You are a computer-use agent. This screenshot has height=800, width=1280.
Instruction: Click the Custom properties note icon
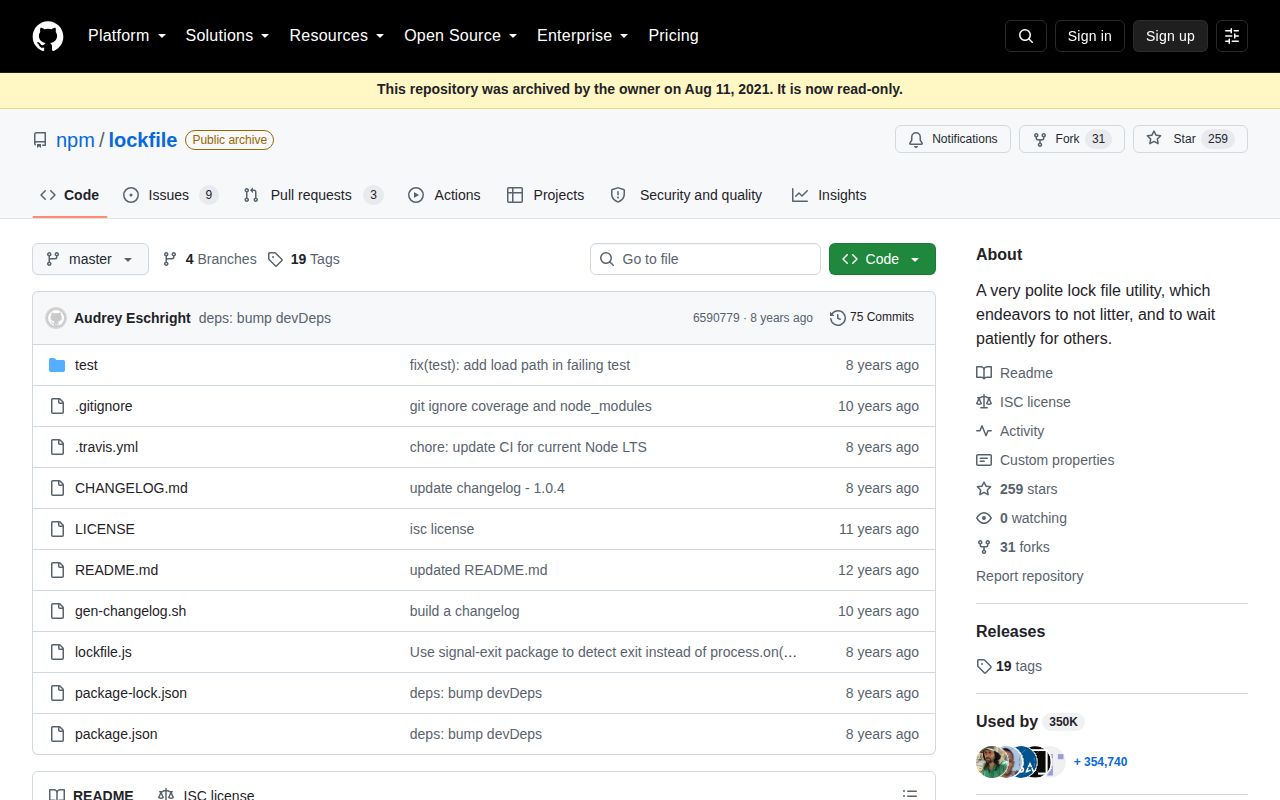point(984,460)
